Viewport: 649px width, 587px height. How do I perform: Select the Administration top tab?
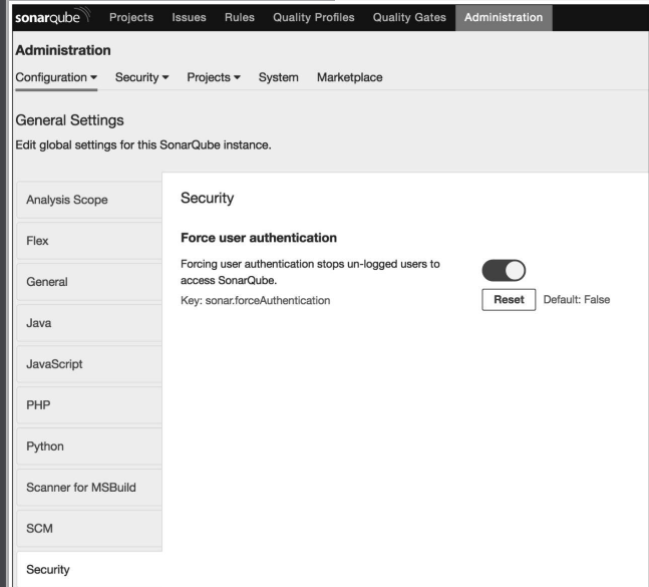pos(503,18)
